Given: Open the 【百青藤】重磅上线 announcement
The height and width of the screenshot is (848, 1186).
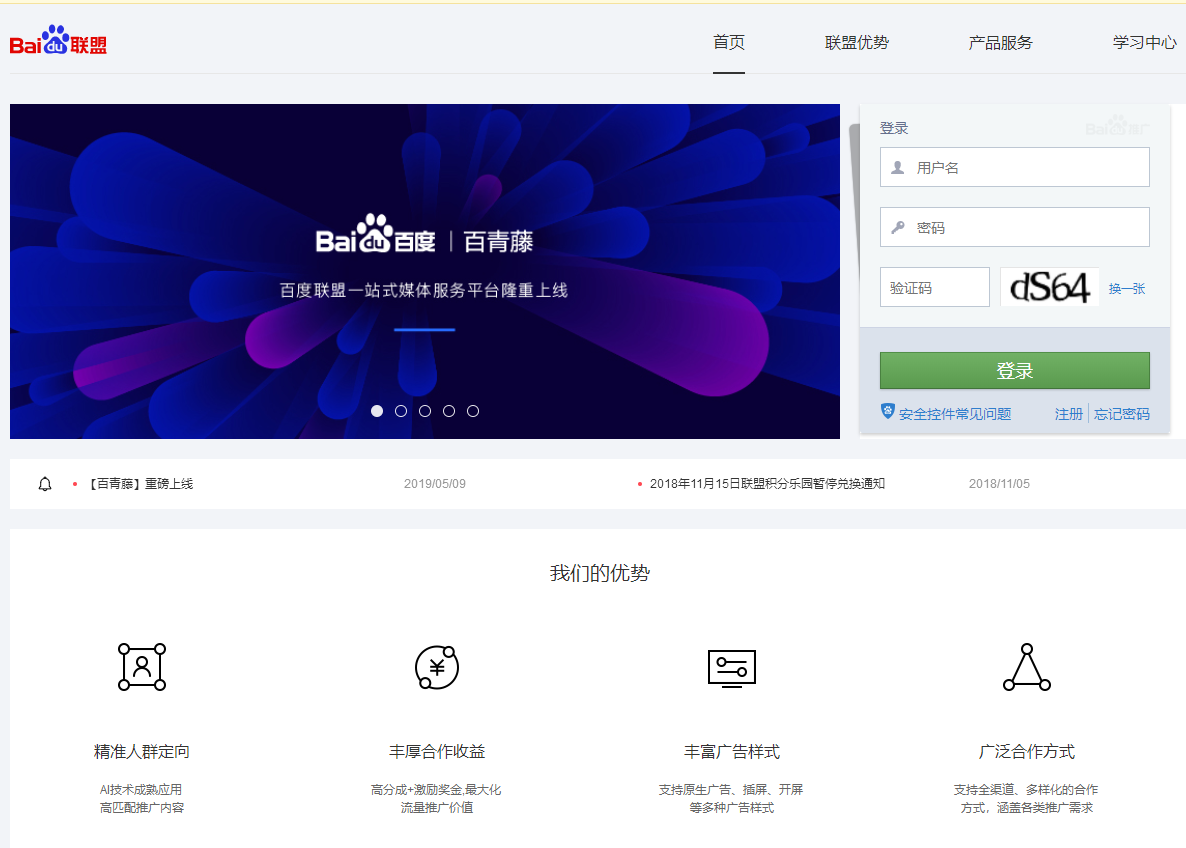Looking at the screenshot, I should pyautogui.click(x=141, y=484).
